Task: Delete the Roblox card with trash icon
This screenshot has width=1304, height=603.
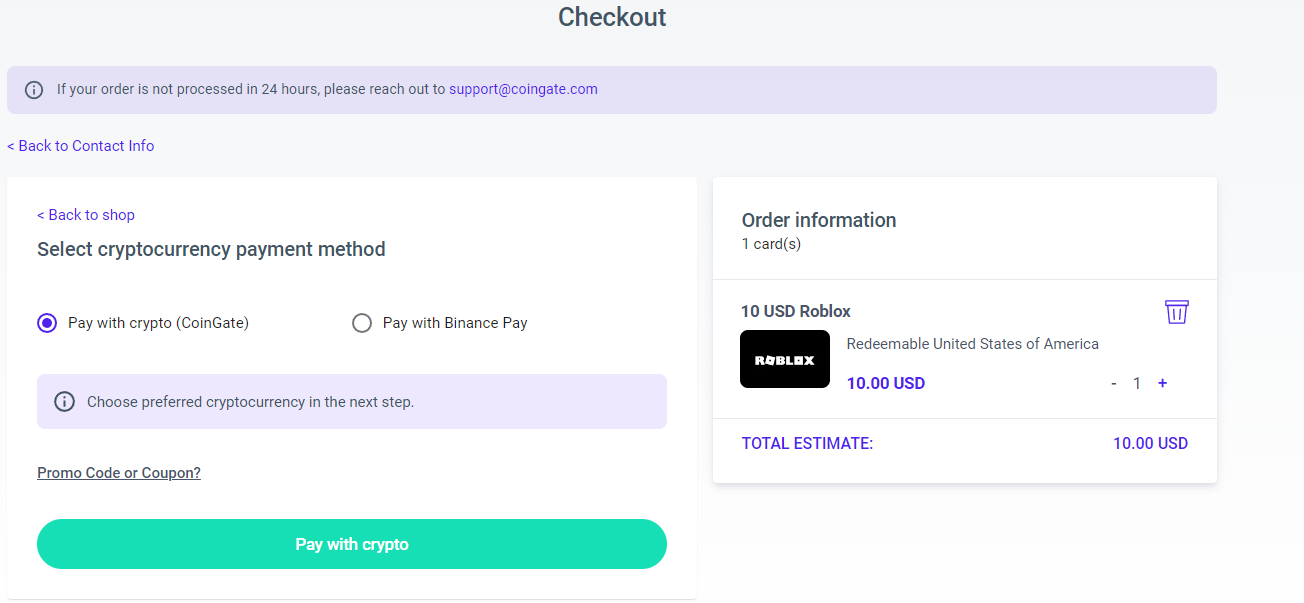Action: click(1177, 312)
